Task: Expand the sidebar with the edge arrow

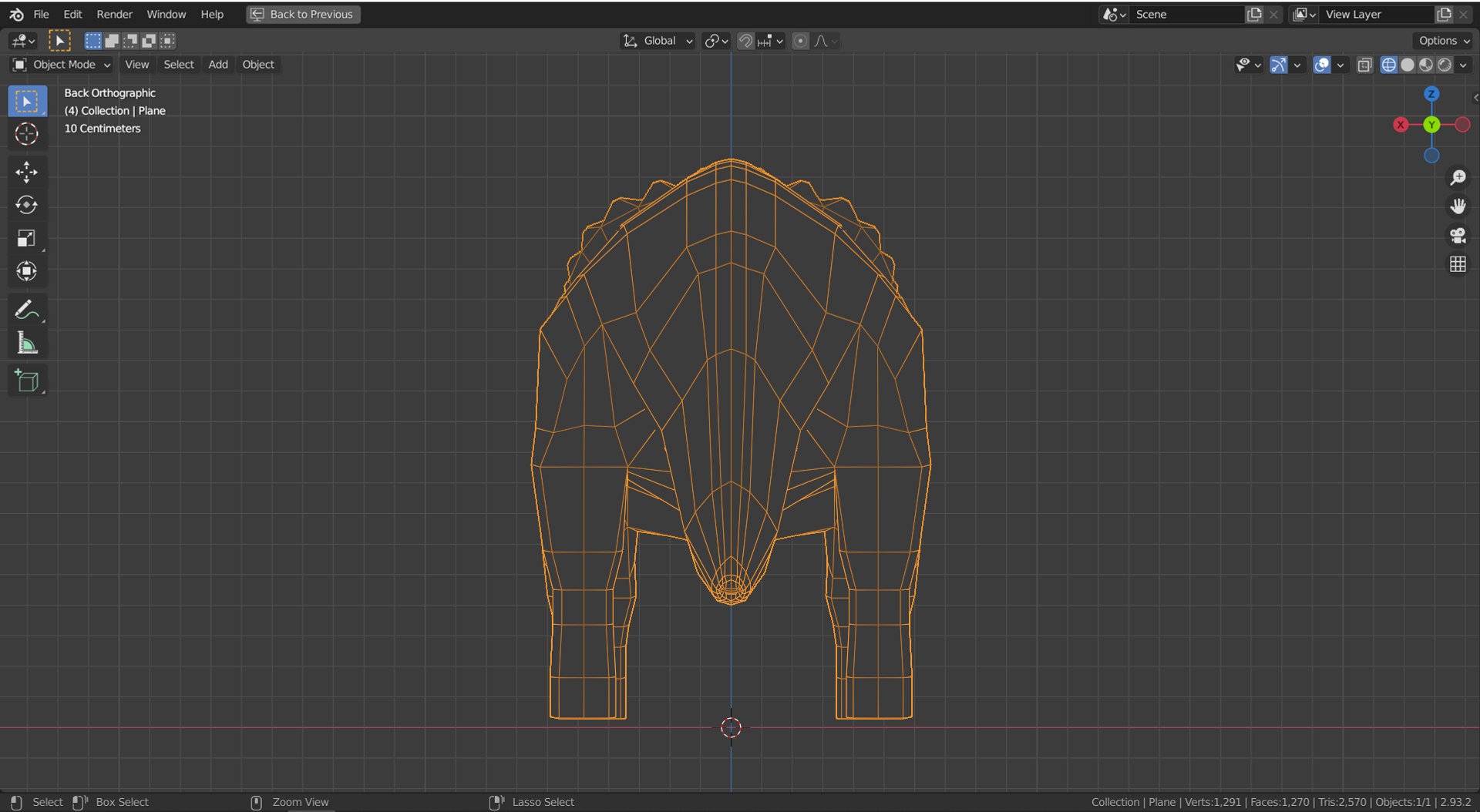Action: (1475, 98)
